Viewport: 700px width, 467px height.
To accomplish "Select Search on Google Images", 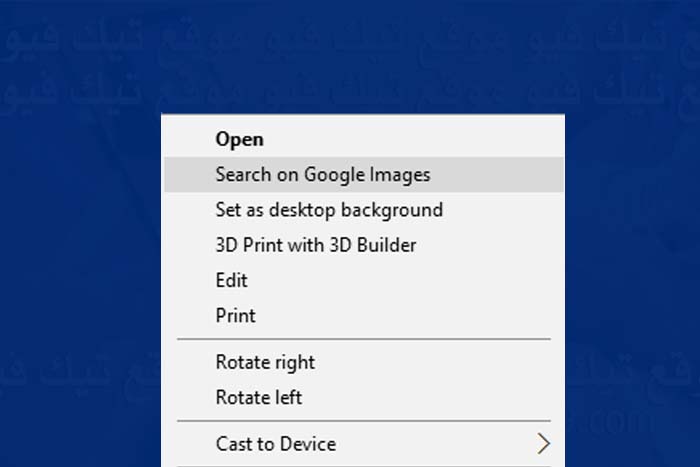I will (x=364, y=175).
